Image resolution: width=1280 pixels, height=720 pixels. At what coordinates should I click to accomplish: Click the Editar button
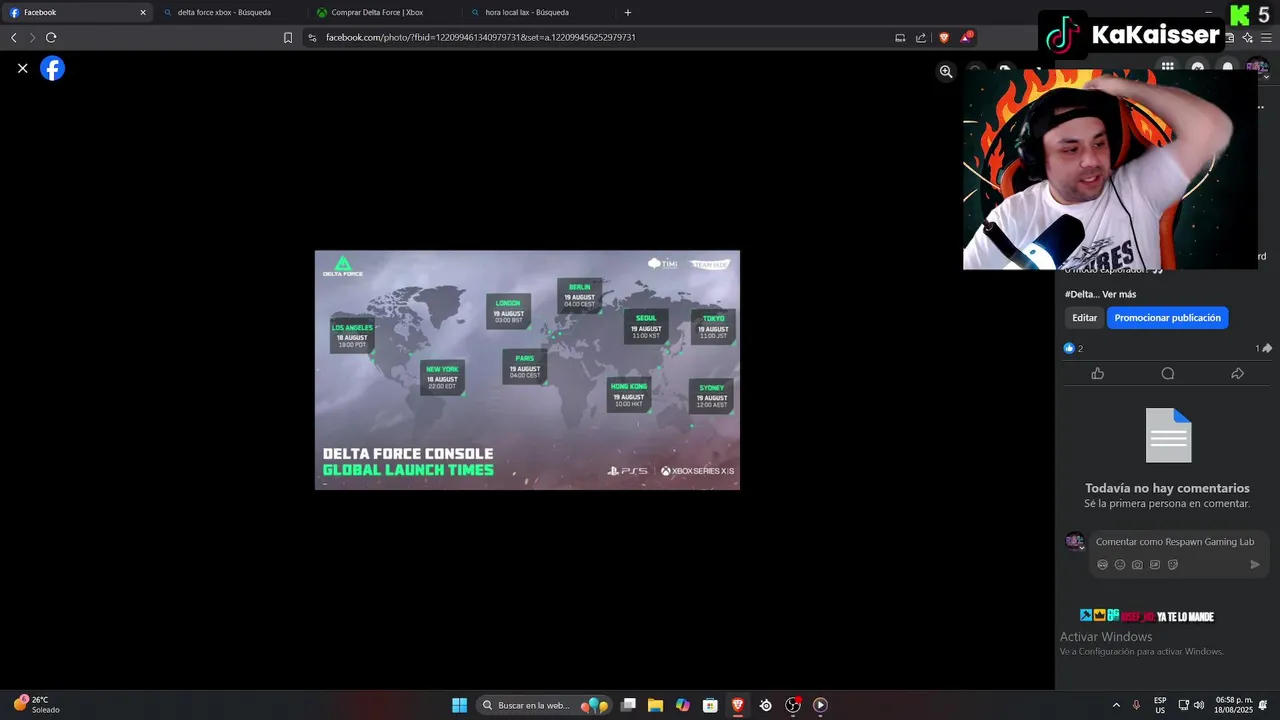[x=1085, y=318]
